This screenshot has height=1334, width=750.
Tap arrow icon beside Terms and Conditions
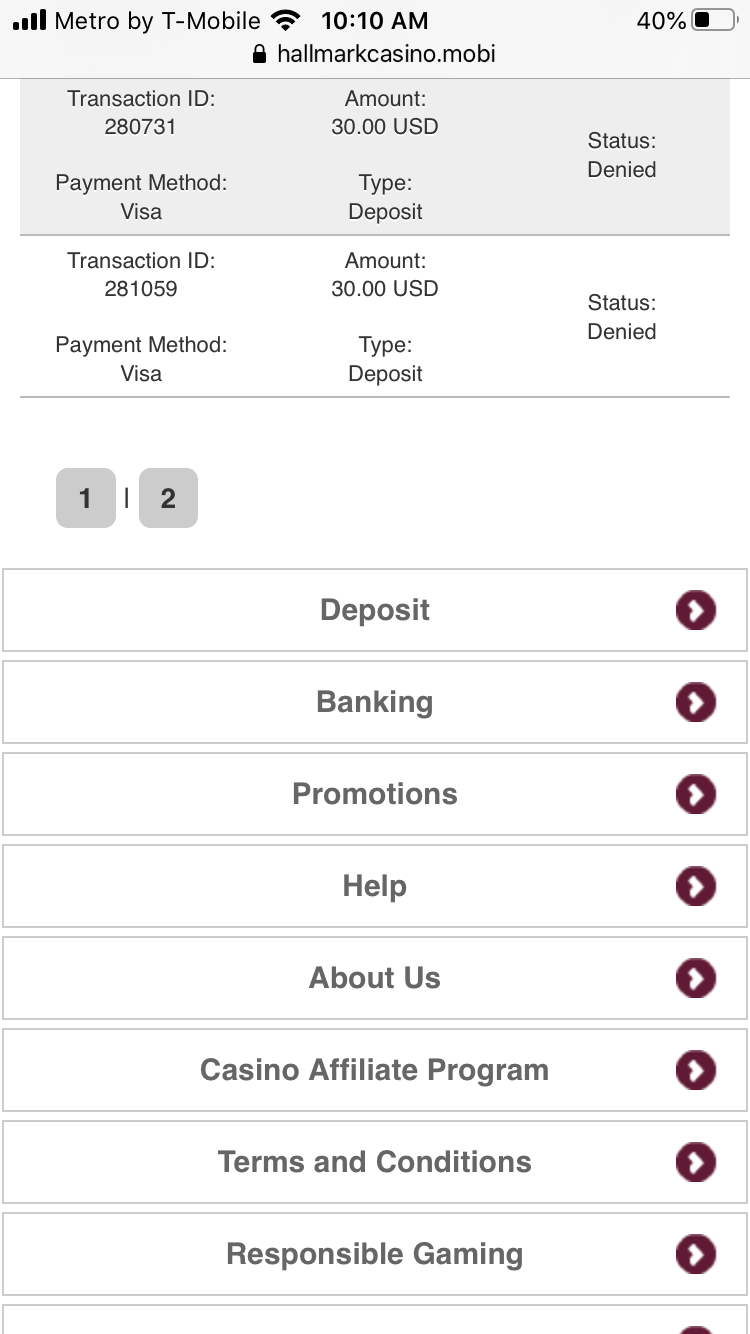[x=696, y=1162]
